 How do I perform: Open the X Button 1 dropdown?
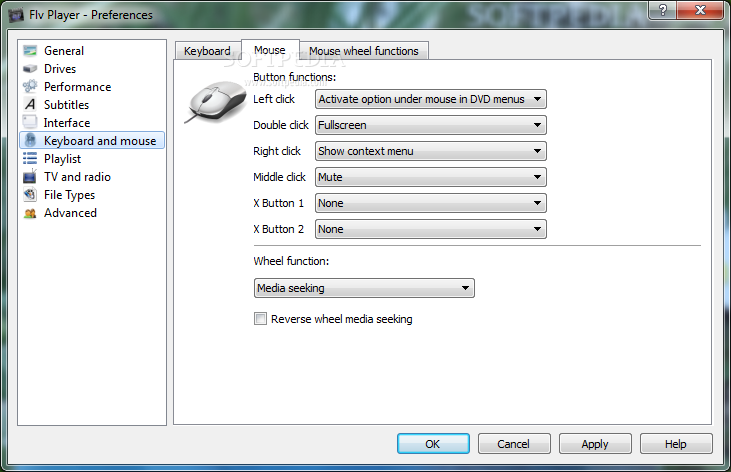point(430,203)
